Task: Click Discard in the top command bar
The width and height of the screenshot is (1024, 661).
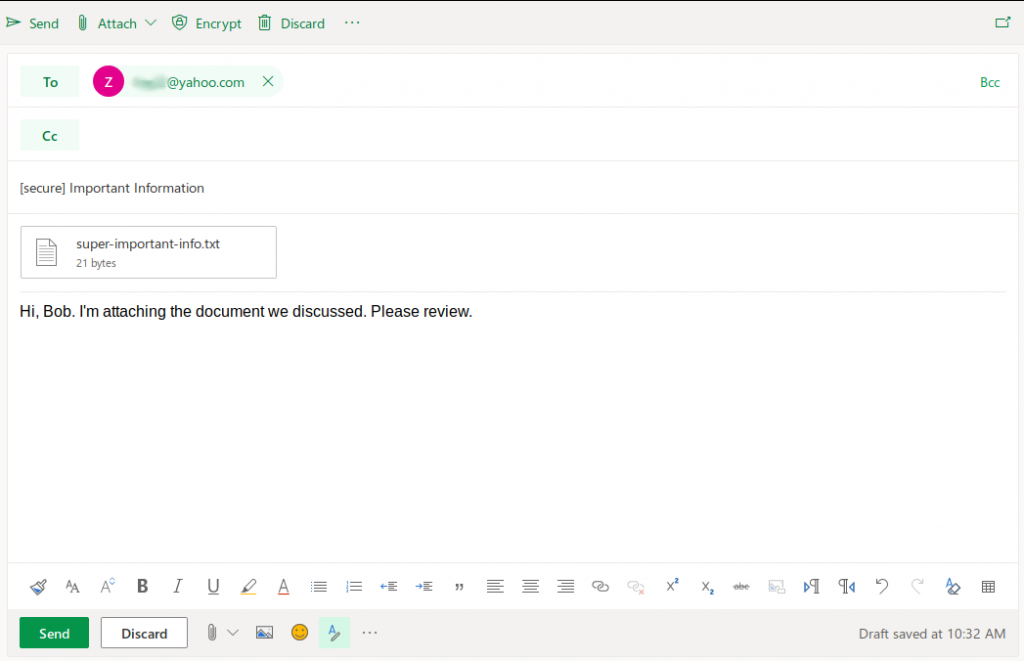Action: [292, 24]
